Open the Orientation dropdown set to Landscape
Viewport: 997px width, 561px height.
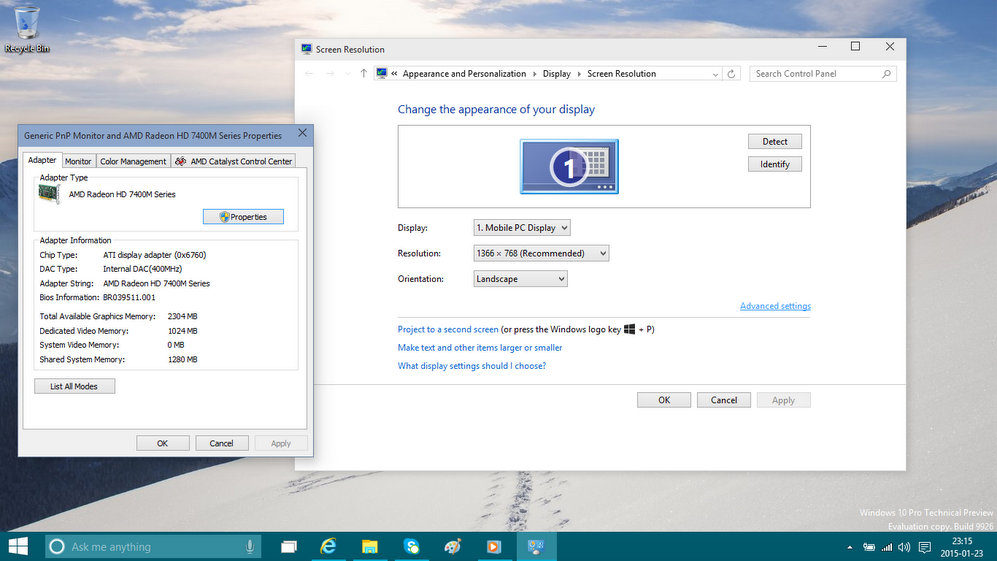(x=520, y=279)
